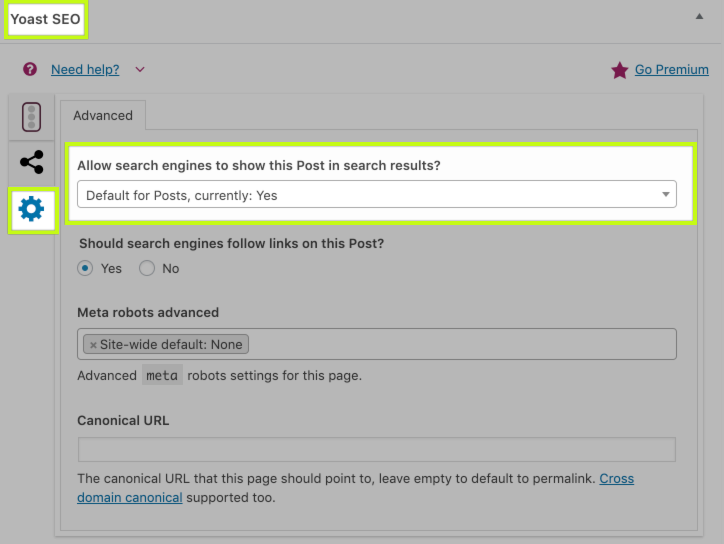The height and width of the screenshot is (544, 724).
Task: Select Yes for following links
Action: point(86,268)
